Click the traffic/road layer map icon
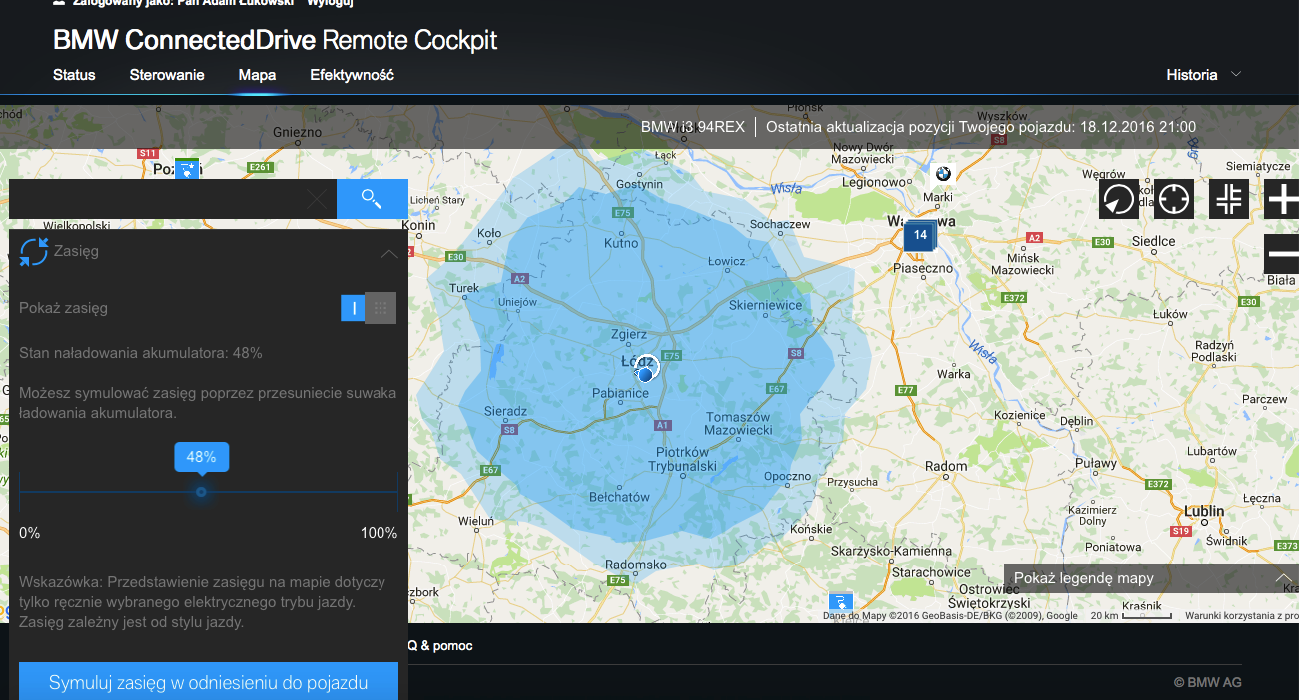 tap(1229, 199)
